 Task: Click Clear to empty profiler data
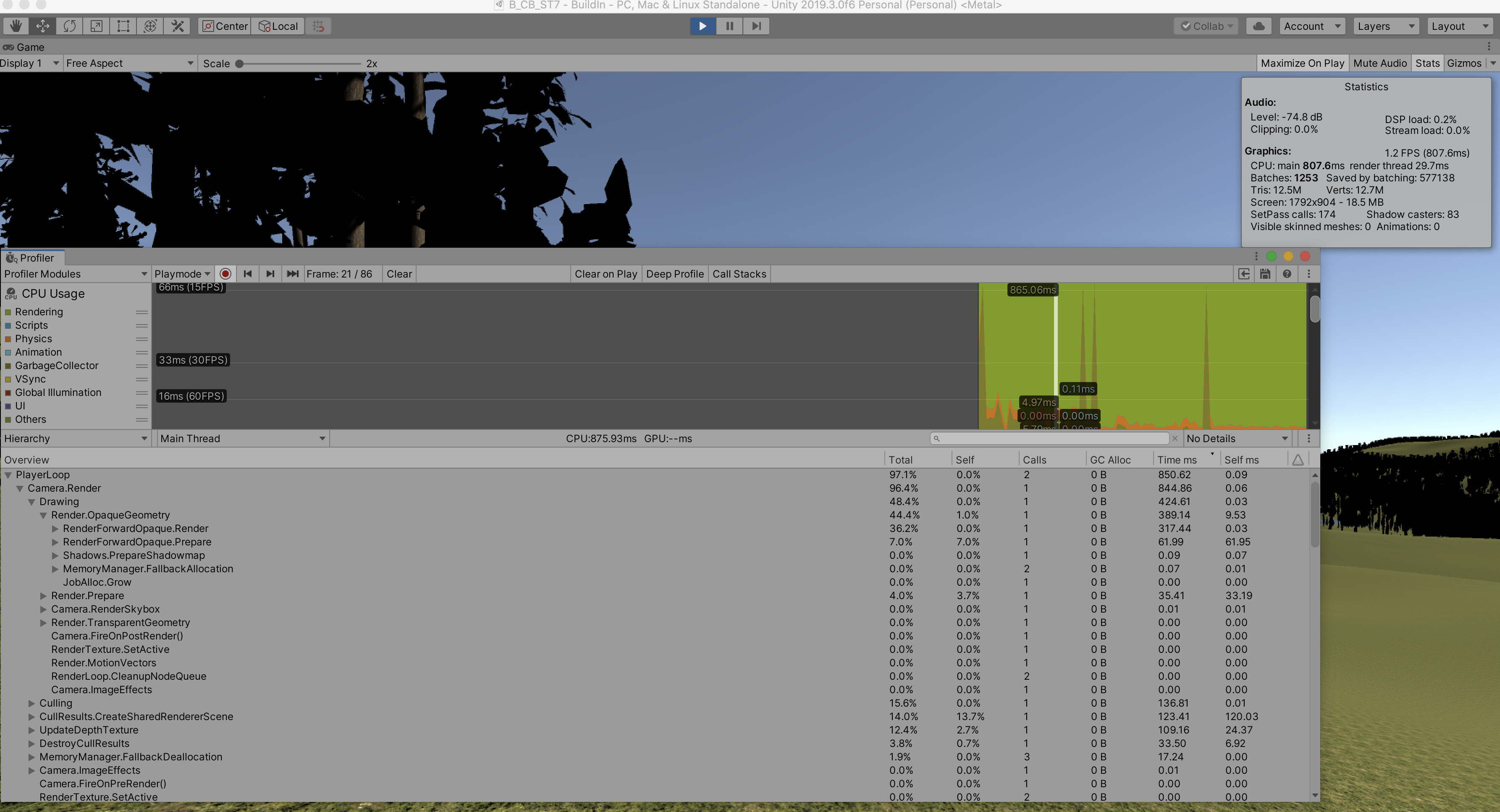click(399, 274)
